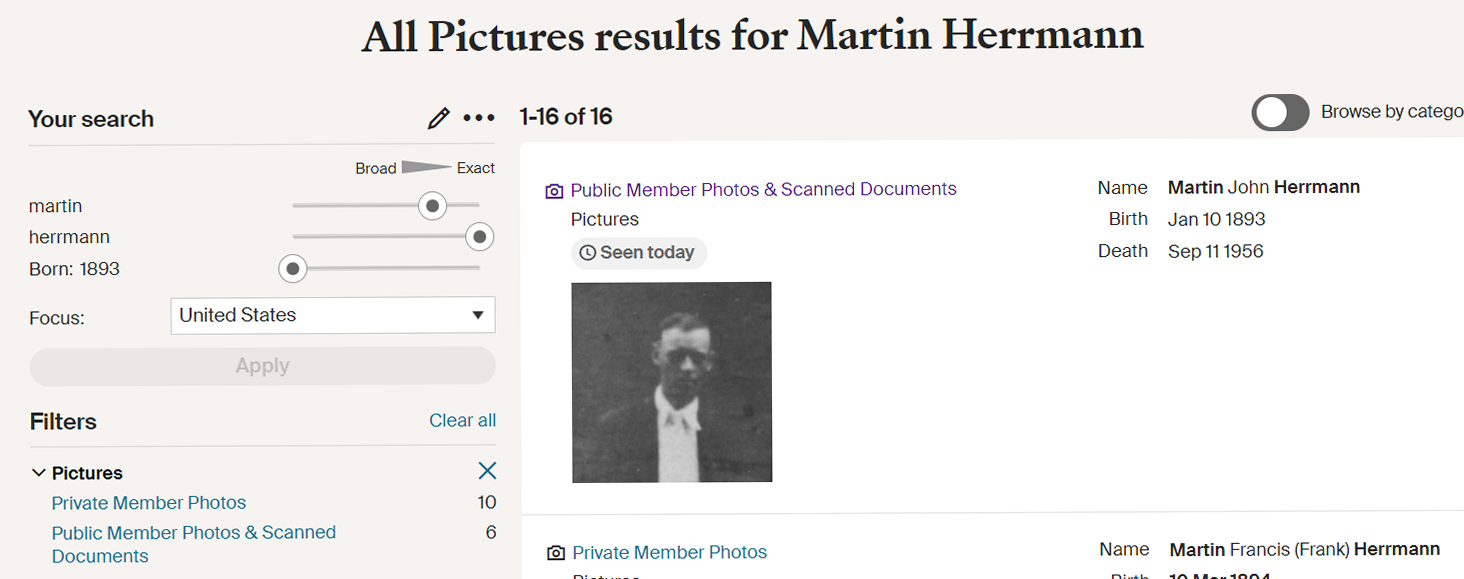Click the clock icon in Seen today badge

click(588, 253)
